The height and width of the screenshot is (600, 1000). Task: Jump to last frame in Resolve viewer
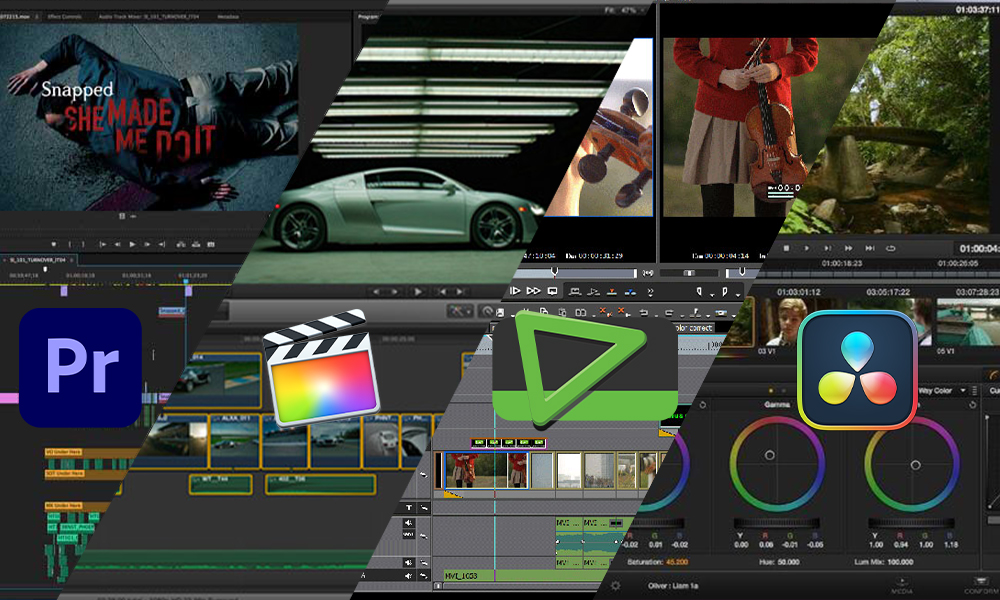869,248
